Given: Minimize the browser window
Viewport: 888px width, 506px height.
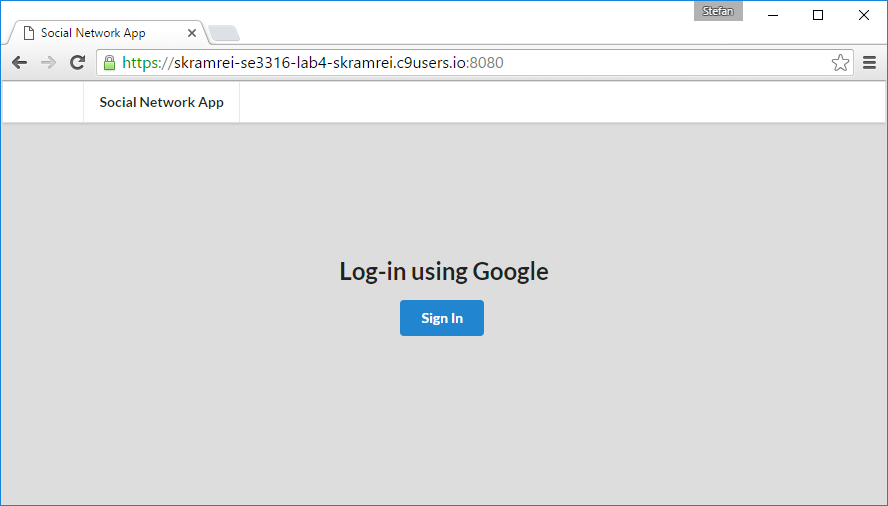Looking at the screenshot, I should point(773,15).
